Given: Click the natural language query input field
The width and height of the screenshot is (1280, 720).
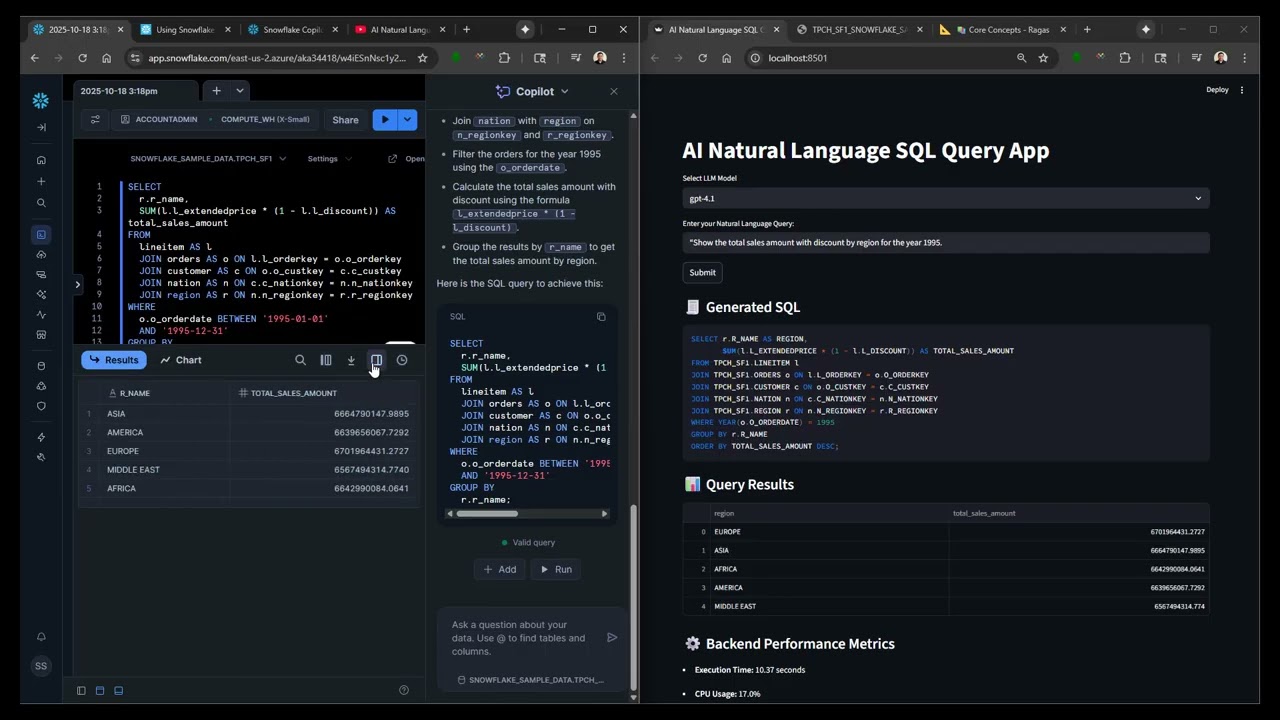Looking at the screenshot, I should [946, 242].
